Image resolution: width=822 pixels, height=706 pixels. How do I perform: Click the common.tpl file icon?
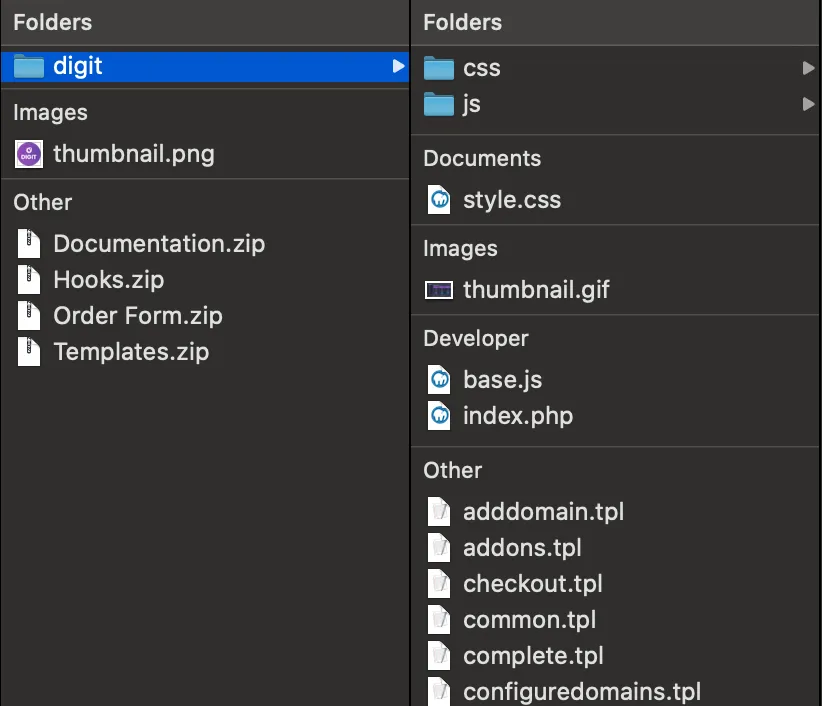pos(439,620)
